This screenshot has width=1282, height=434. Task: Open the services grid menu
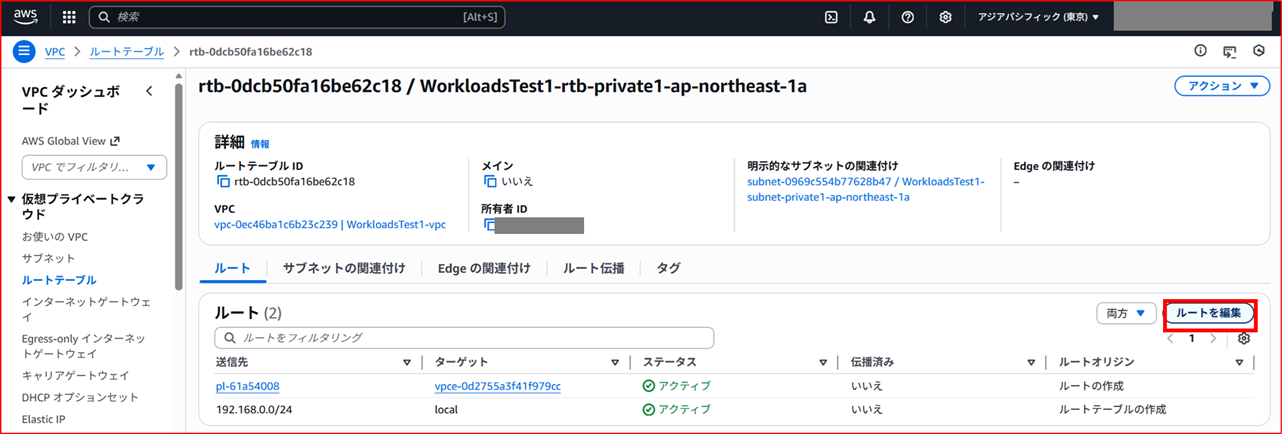(69, 17)
